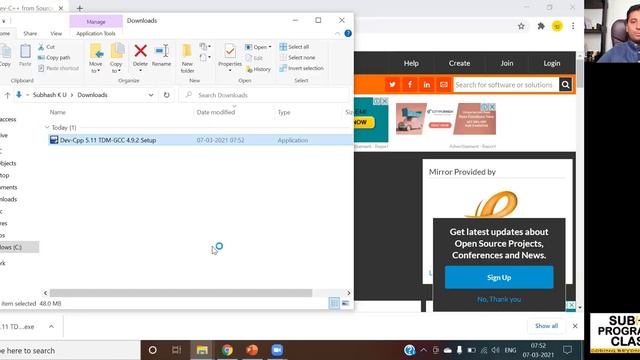Sort by Date modified column

click(x=216, y=112)
